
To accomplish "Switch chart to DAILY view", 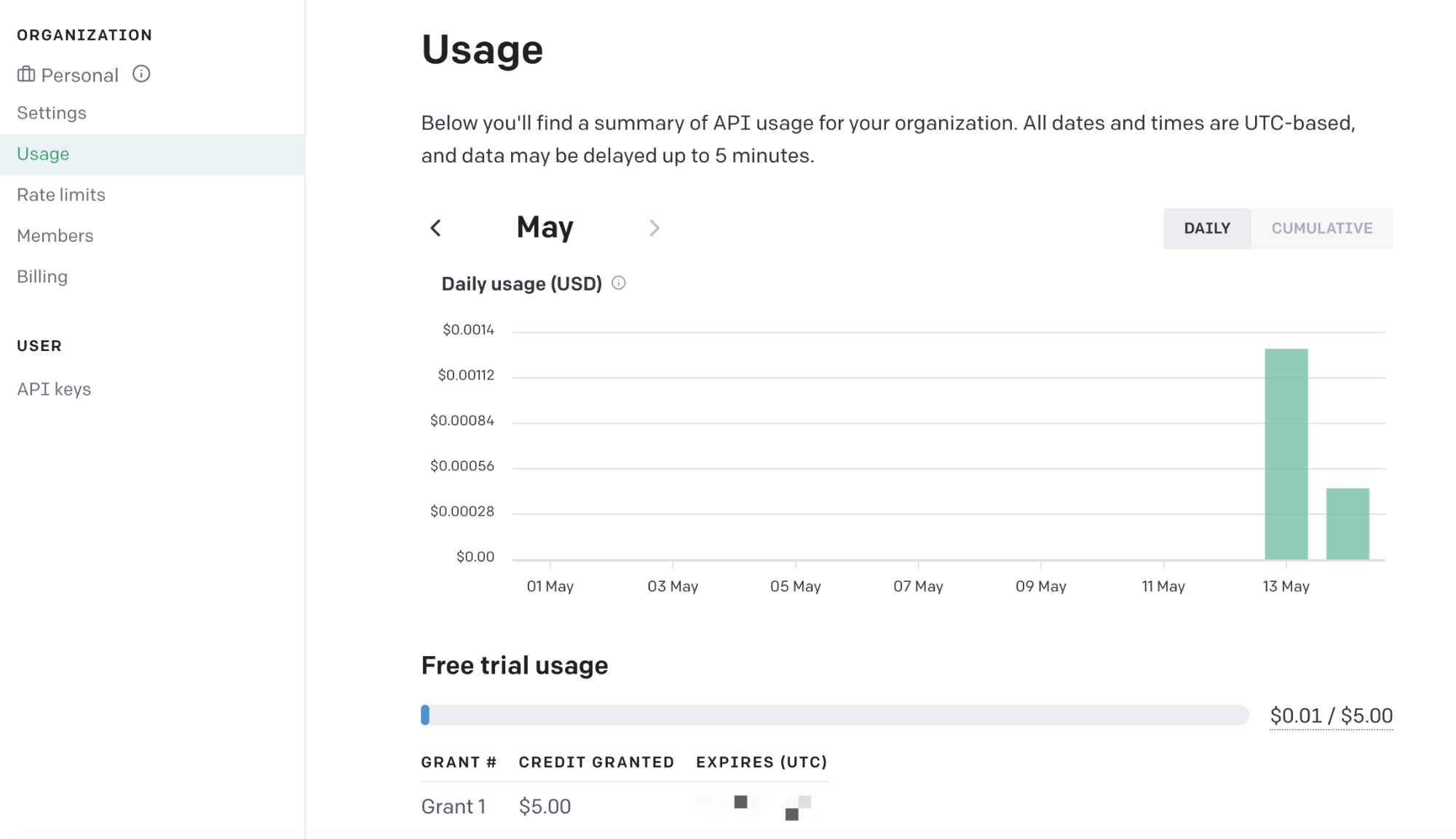I will (1207, 229).
